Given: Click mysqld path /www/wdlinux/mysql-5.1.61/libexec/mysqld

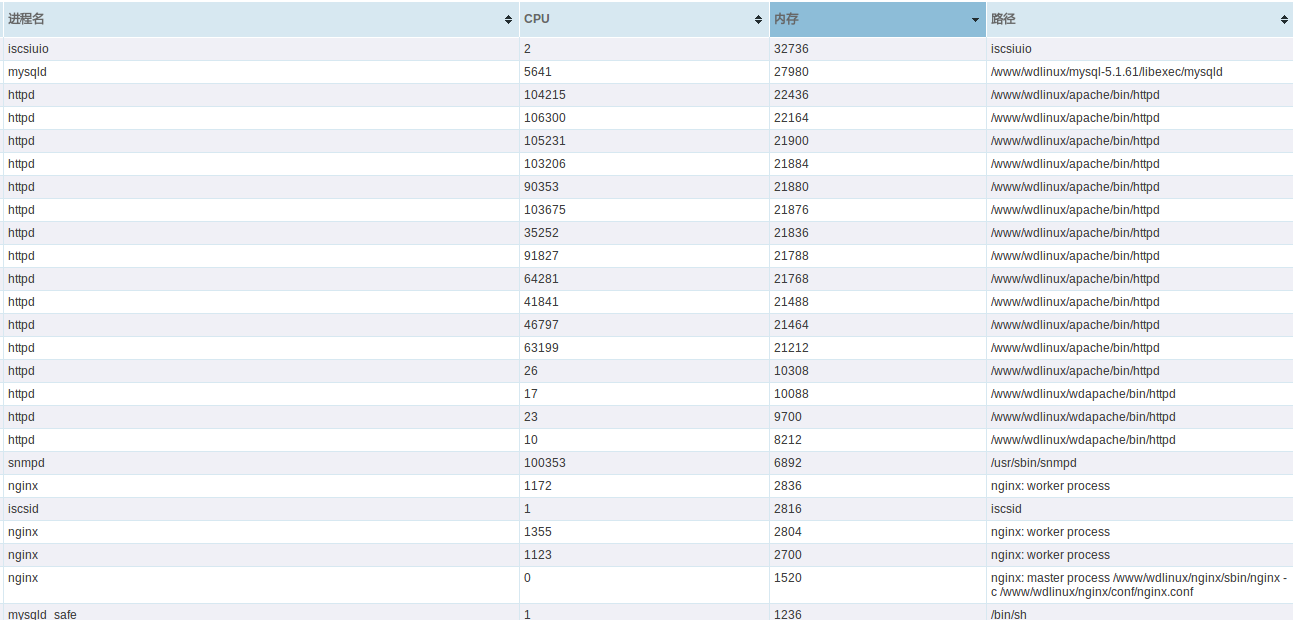Looking at the screenshot, I should [x=1107, y=72].
